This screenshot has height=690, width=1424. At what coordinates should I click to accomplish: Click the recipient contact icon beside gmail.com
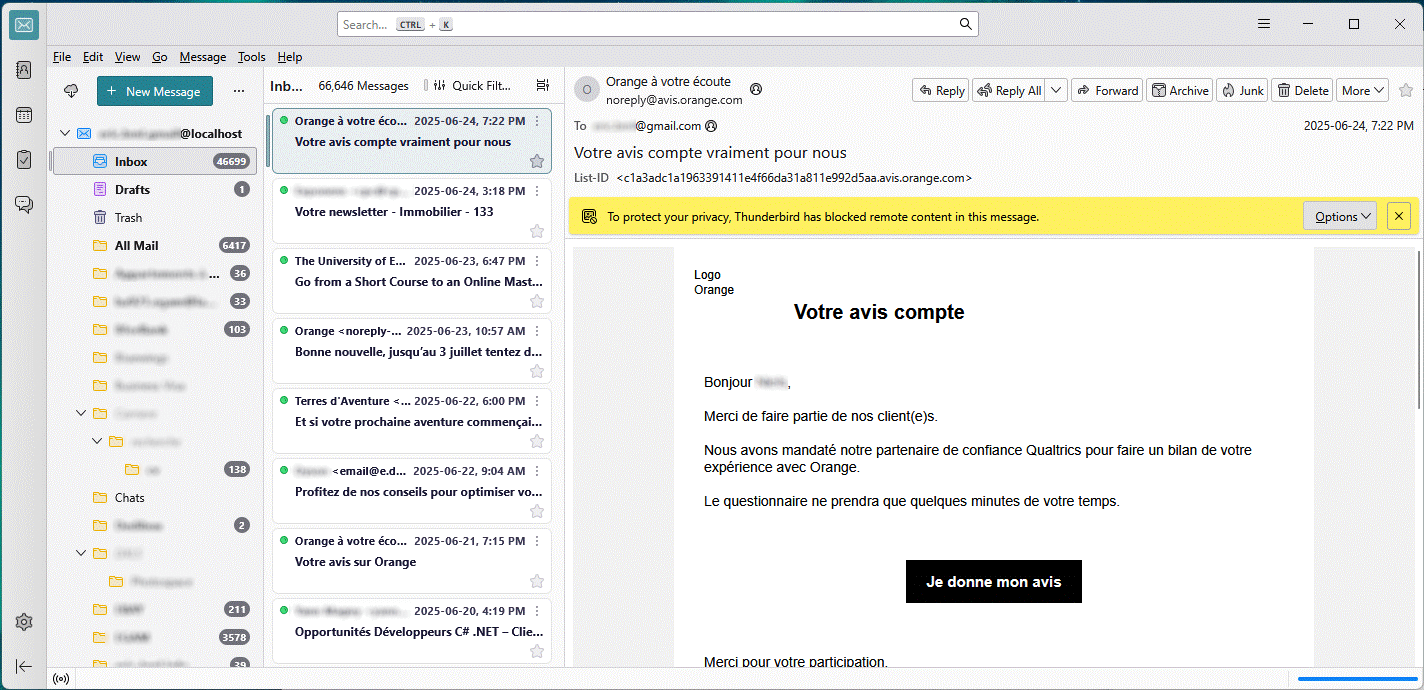pyautogui.click(x=711, y=126)
